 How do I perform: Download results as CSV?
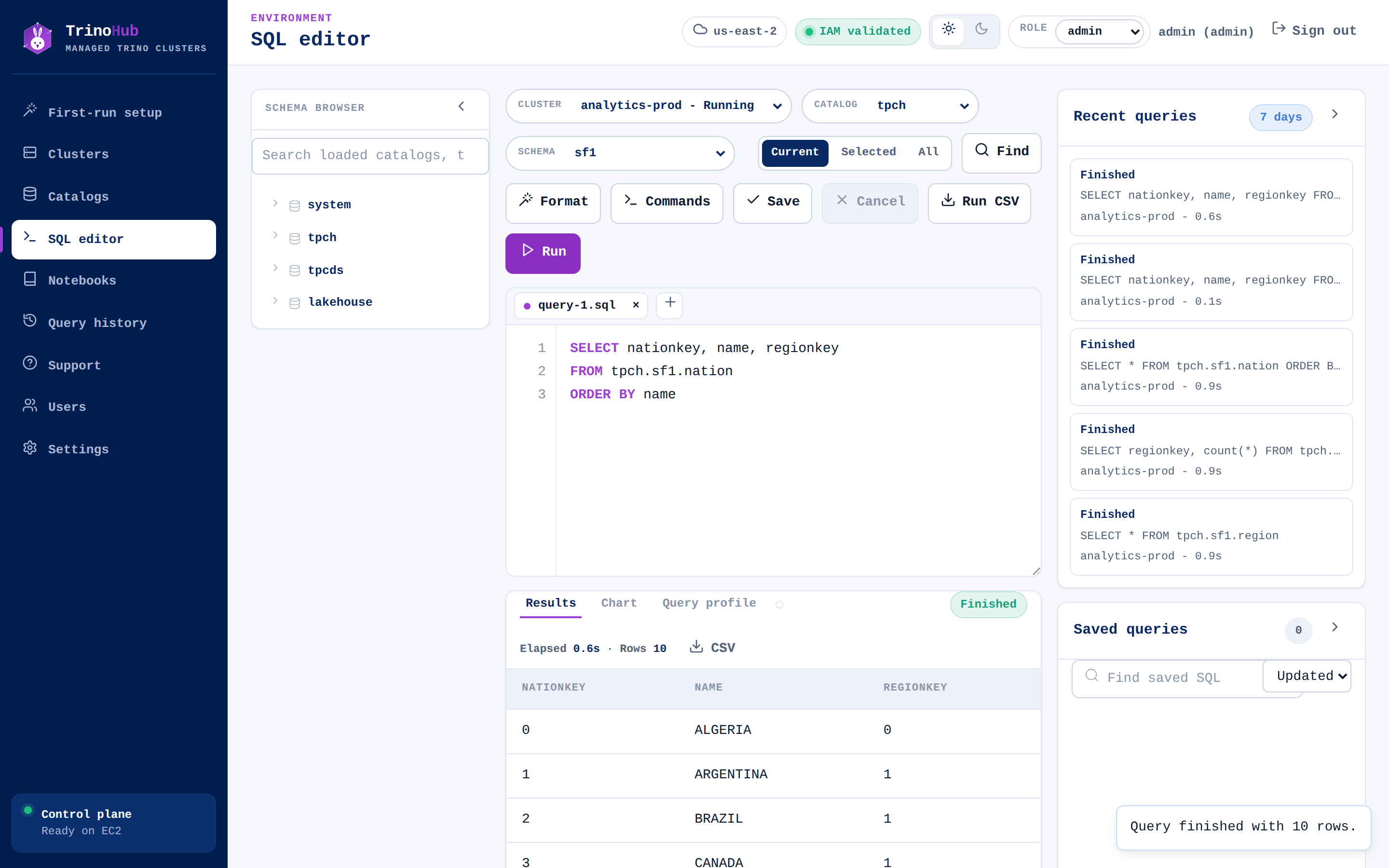pyautogui.click(x=712, y=648)
